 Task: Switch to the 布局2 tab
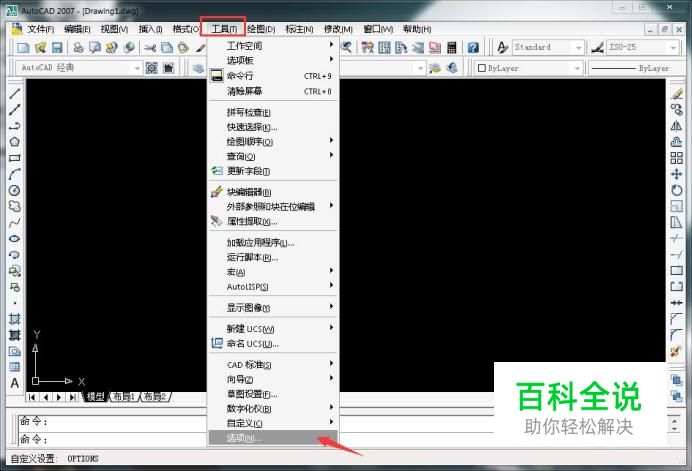click(x=155, y=397)
